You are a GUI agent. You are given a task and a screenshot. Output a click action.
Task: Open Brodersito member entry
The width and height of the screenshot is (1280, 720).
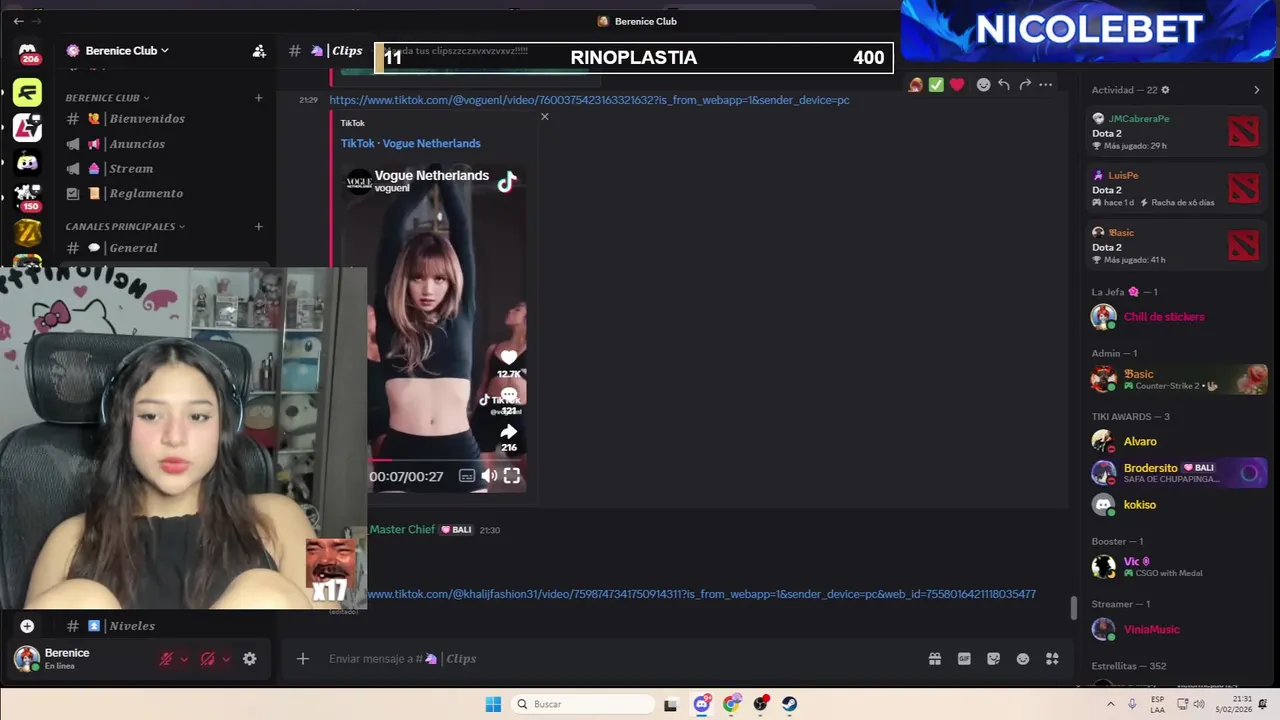1176,473
